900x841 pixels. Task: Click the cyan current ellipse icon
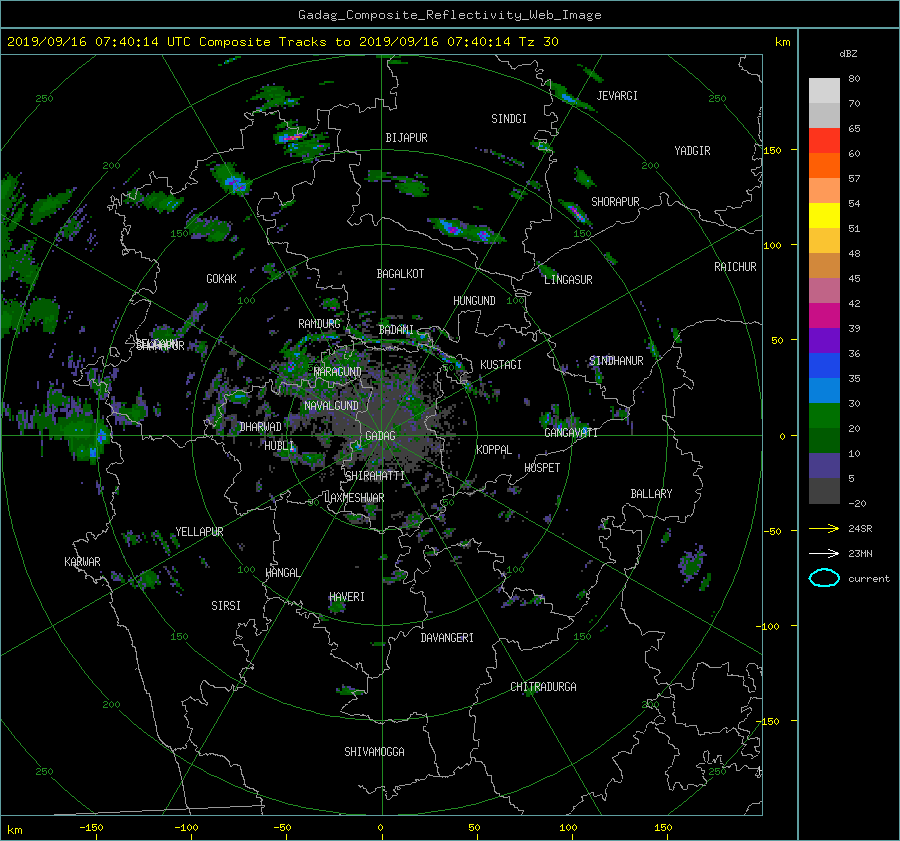click(824, 578)
